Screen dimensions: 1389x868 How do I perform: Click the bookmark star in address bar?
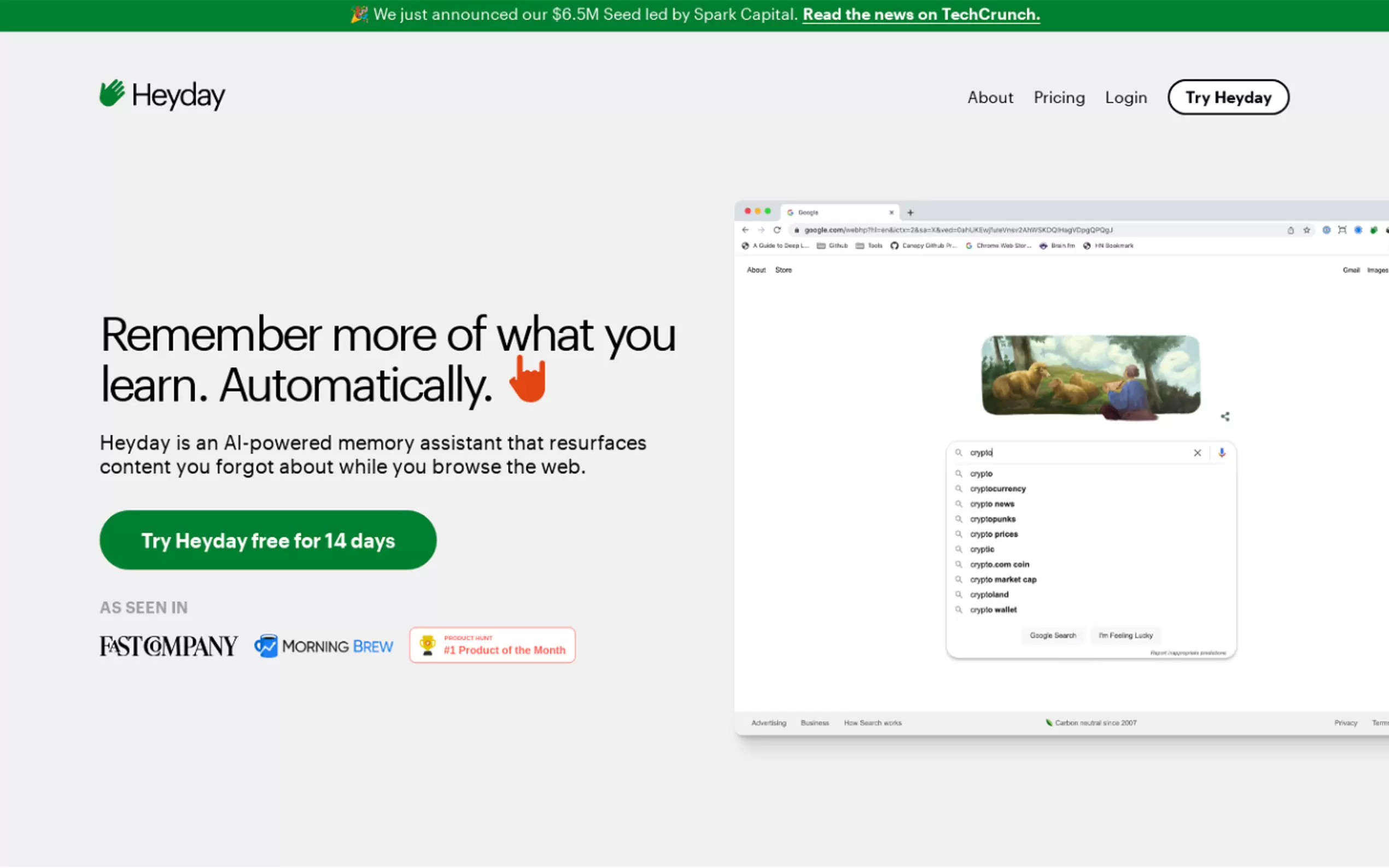click(x=1306, y=230)
